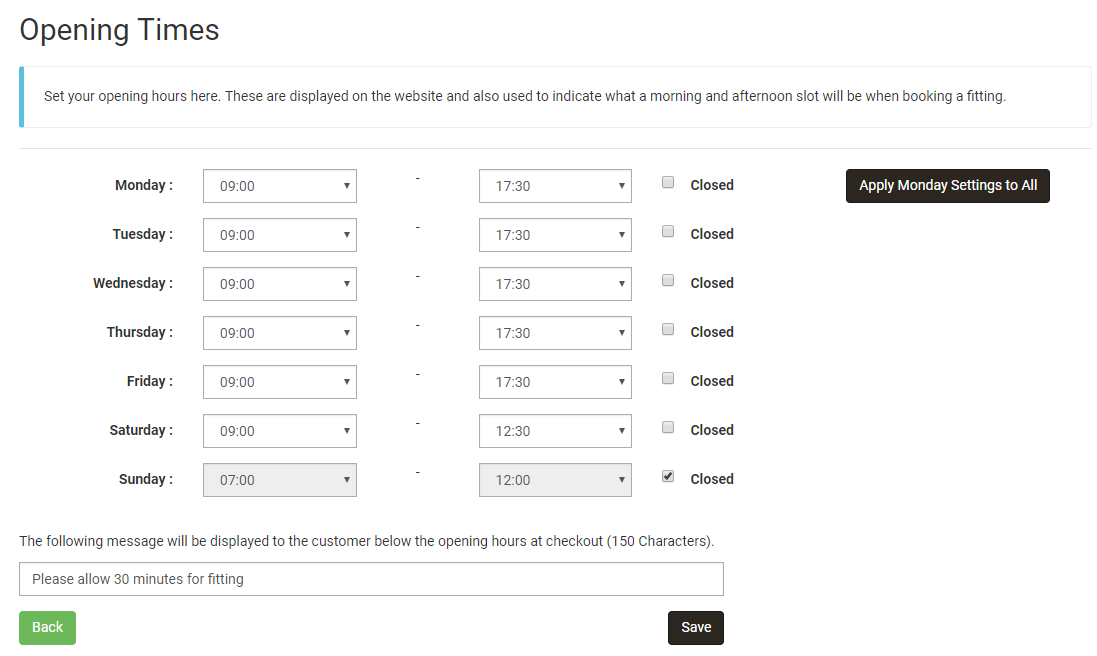Check the Friday Closed box
1097x656 pixels.
click(x=668, y=379)
